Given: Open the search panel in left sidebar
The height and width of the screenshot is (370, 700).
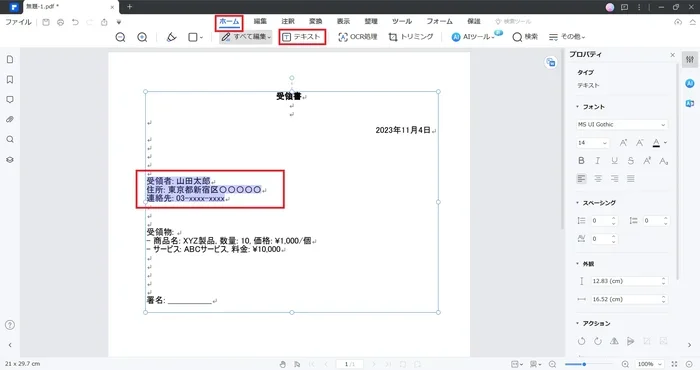Looking at the screenshot, I should point(10,140).
